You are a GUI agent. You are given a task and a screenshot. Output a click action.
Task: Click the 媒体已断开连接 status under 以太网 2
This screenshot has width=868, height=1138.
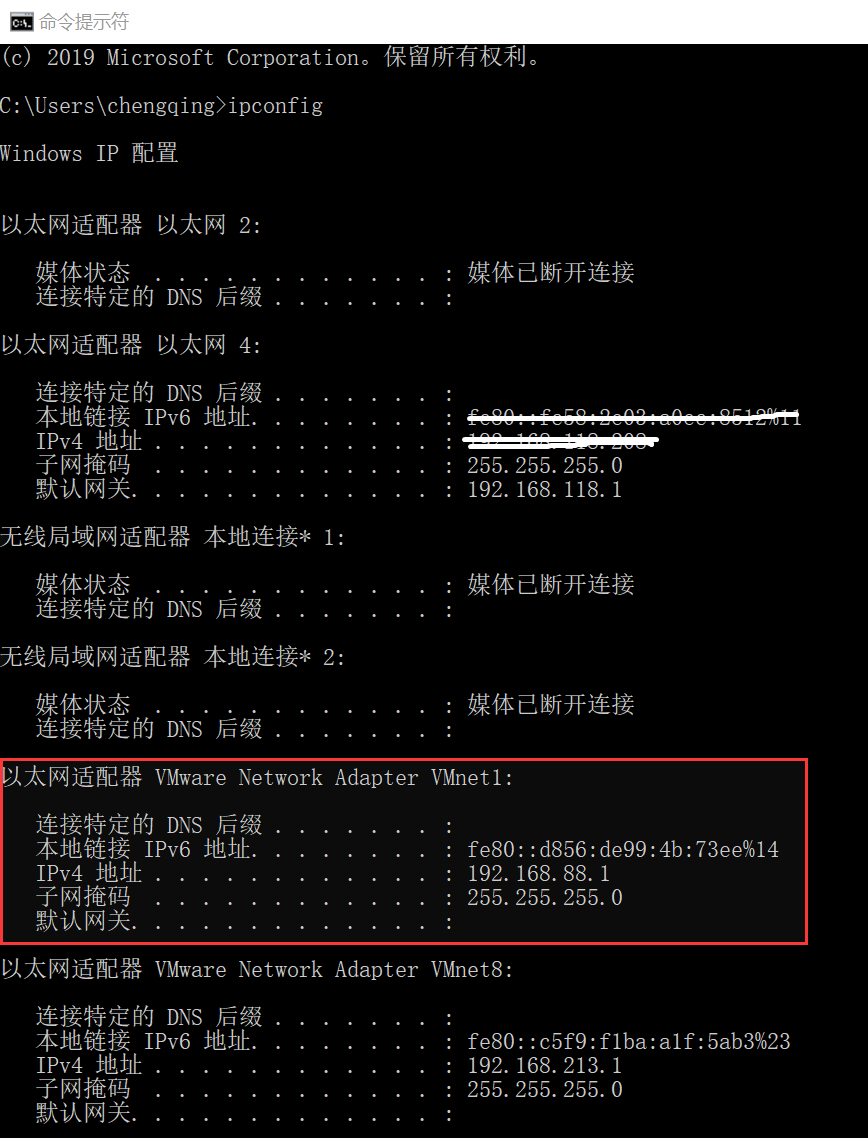tap(551, 274)
